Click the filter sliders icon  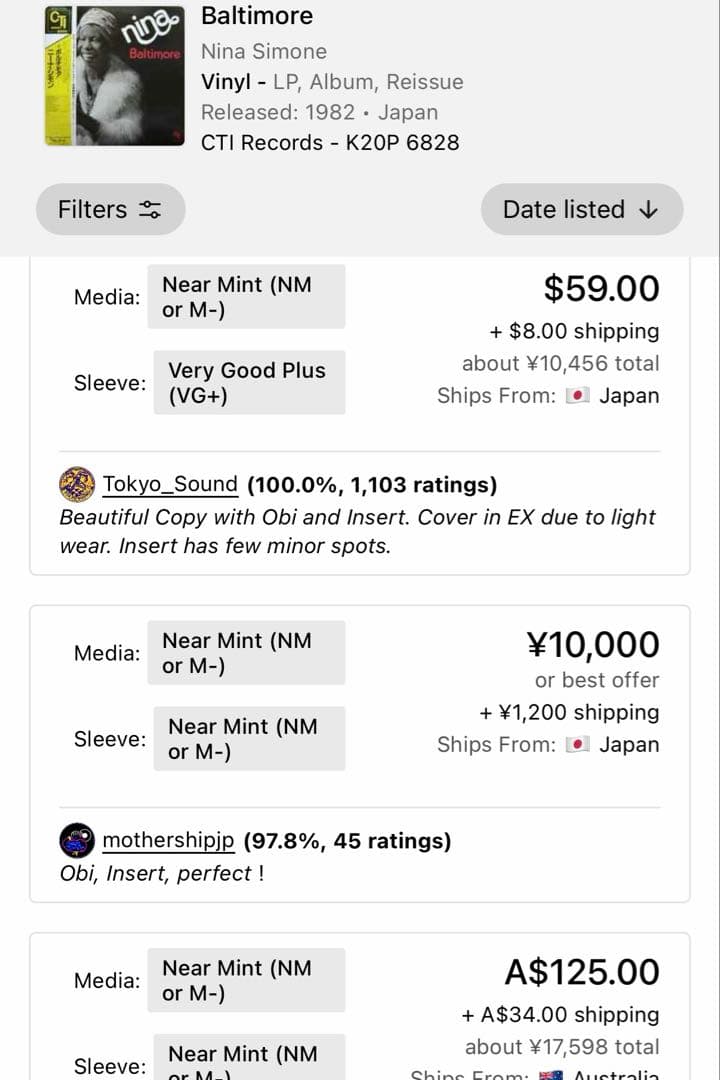(x=150, y=210)
